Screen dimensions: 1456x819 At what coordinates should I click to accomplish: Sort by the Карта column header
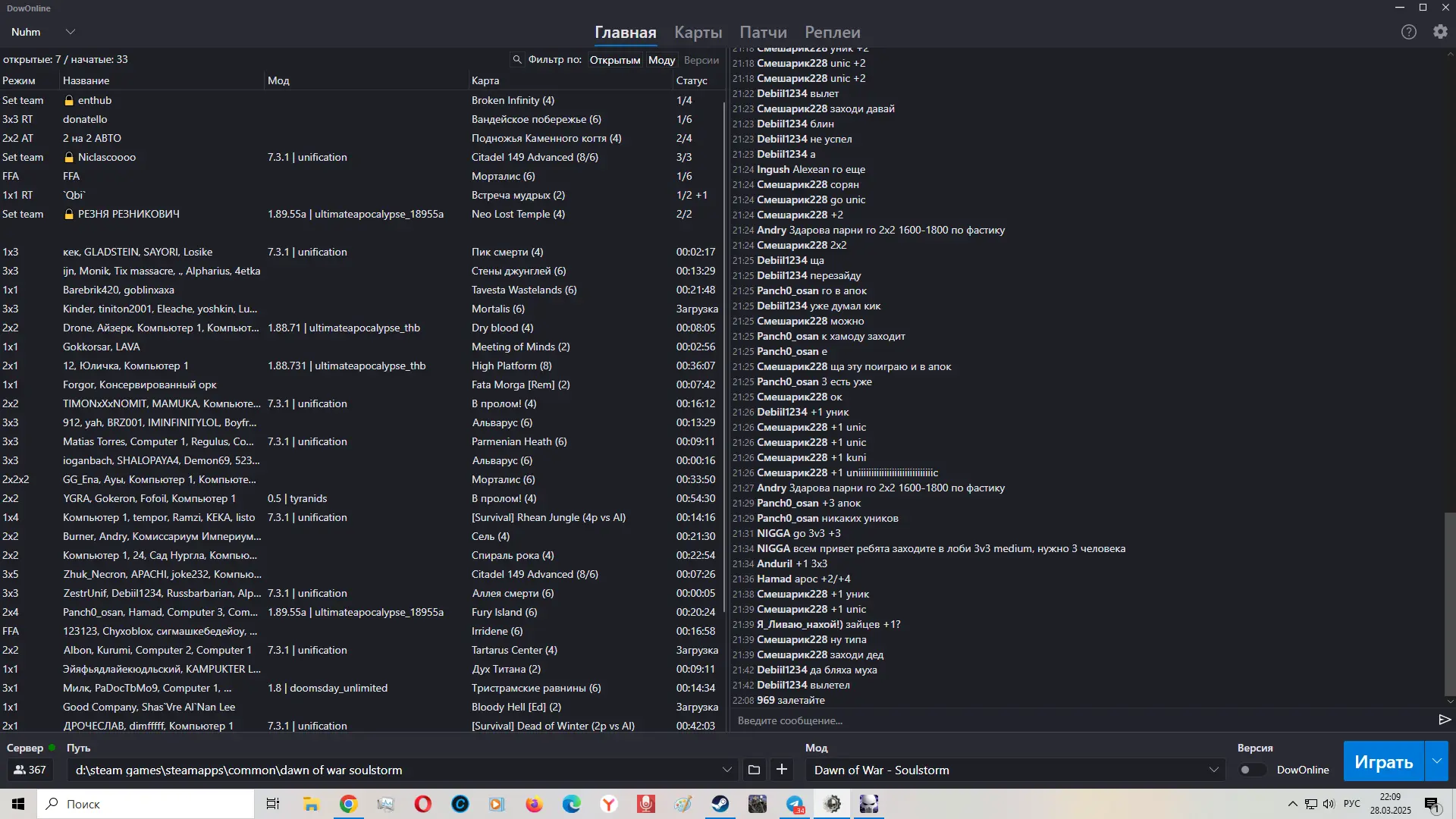pyautogui.click(x=485, y=80)
